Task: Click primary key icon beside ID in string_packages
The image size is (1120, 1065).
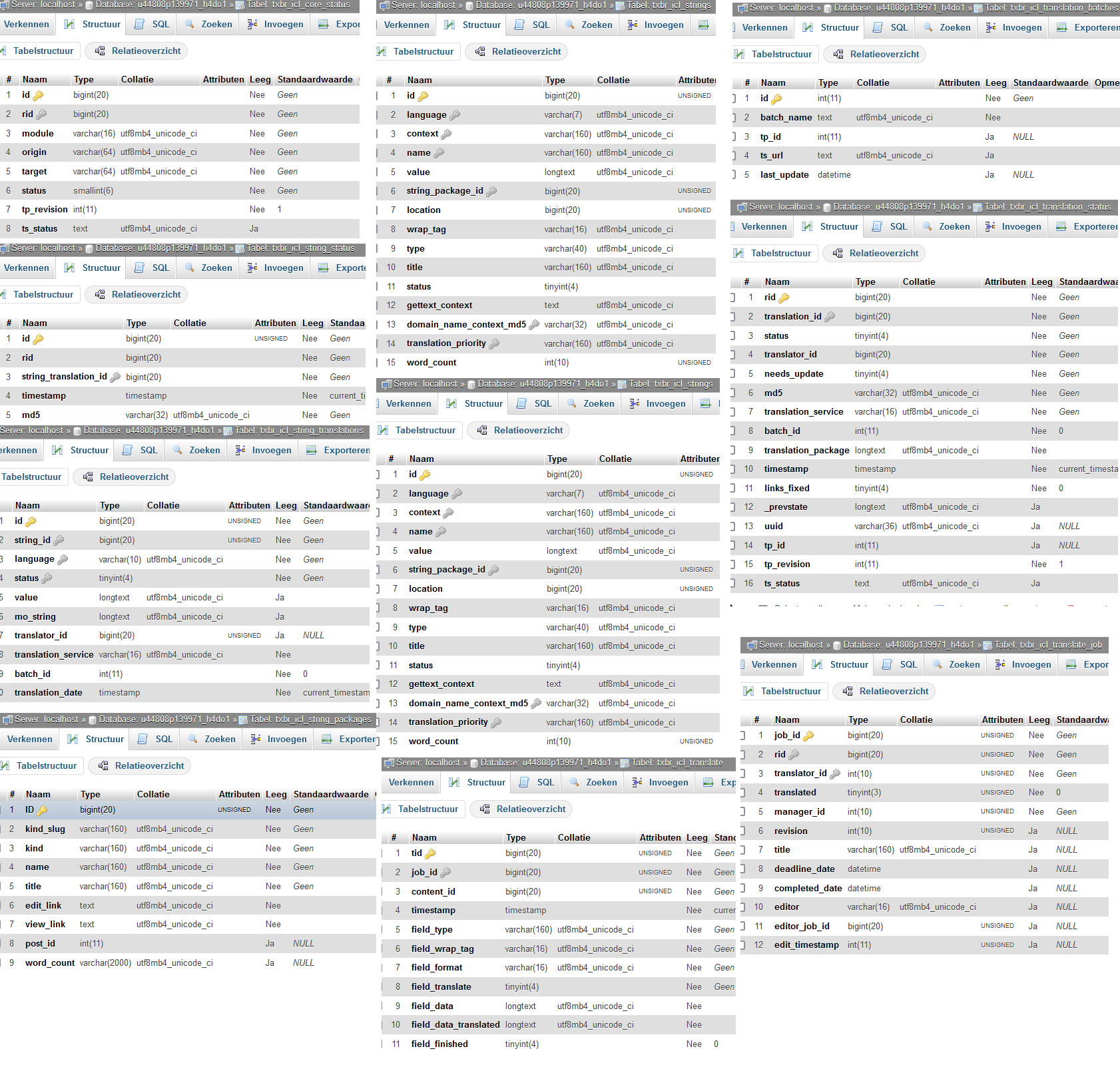Action: point(42,810)
